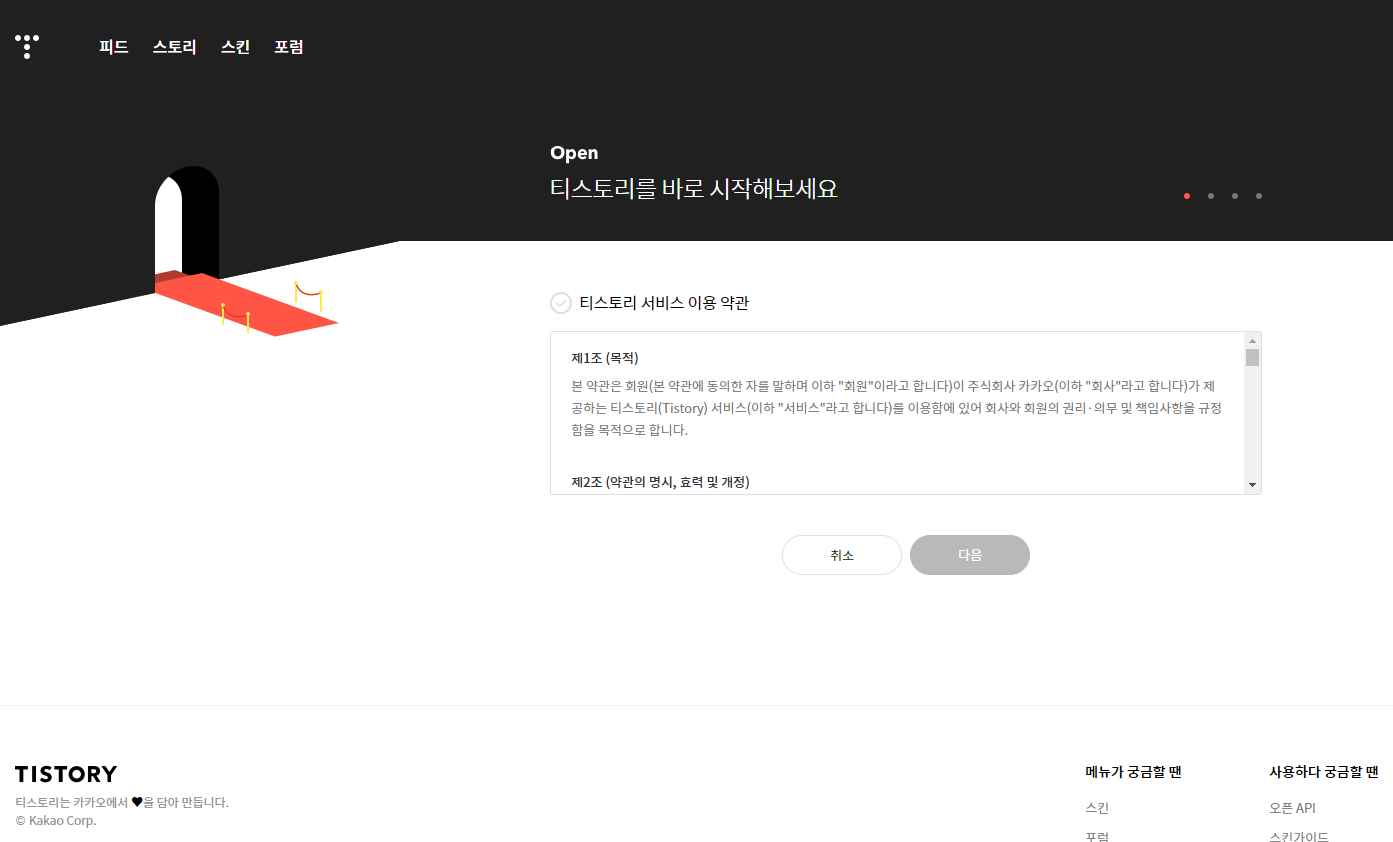
Task: Click the 메뉴가 궁금할 땐 heading
Action: 1134,772
